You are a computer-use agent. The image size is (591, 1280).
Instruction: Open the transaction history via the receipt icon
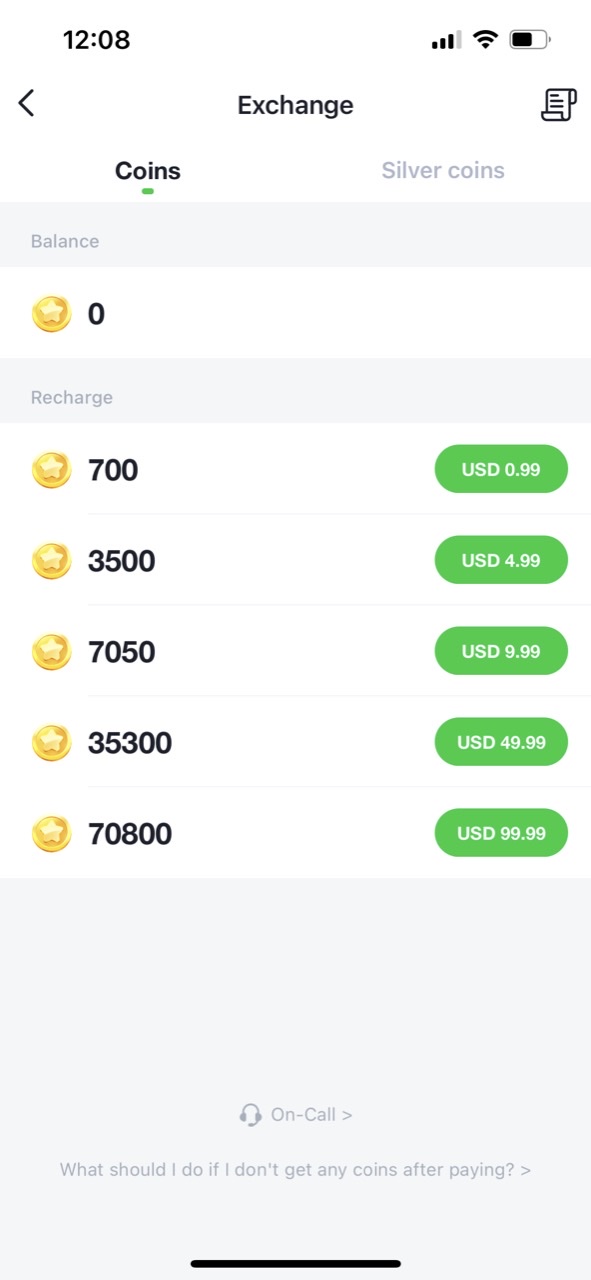pyautogui.click(x=558, y=103)
